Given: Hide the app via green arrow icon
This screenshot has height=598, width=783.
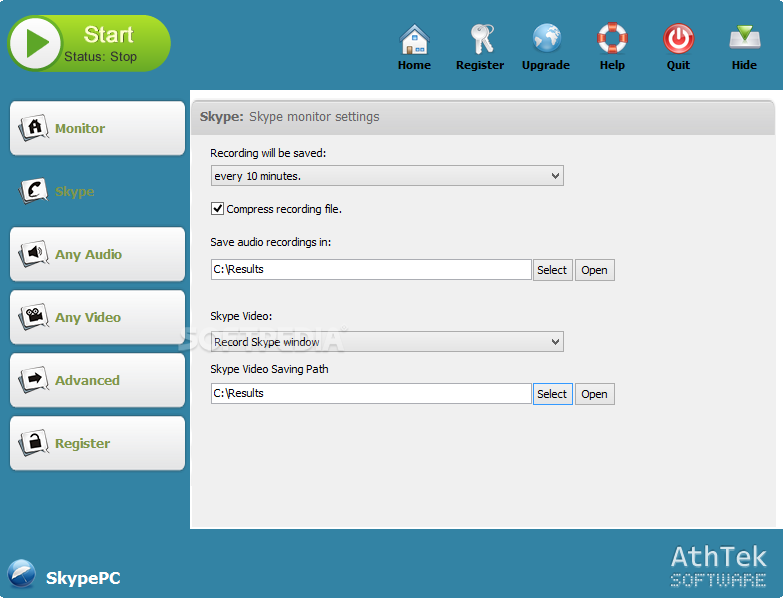Looking at the screenshot, I should 745,37.
